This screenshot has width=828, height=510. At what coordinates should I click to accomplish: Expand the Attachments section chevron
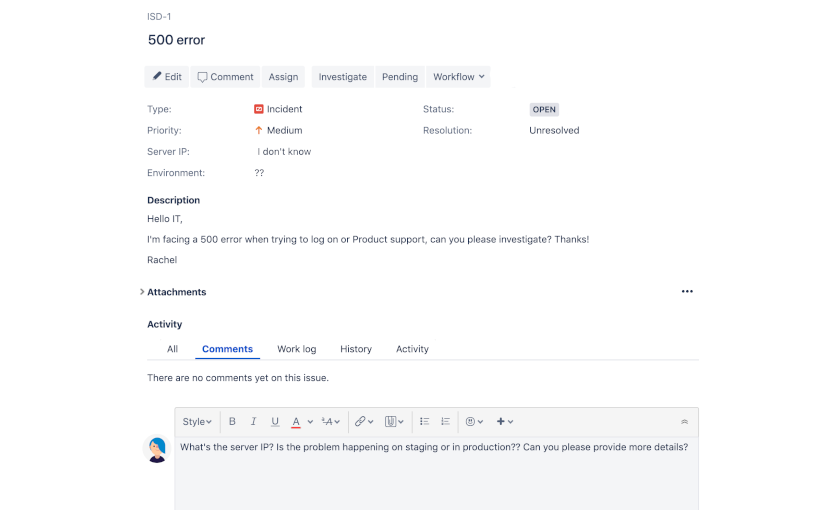click(142, 292)
